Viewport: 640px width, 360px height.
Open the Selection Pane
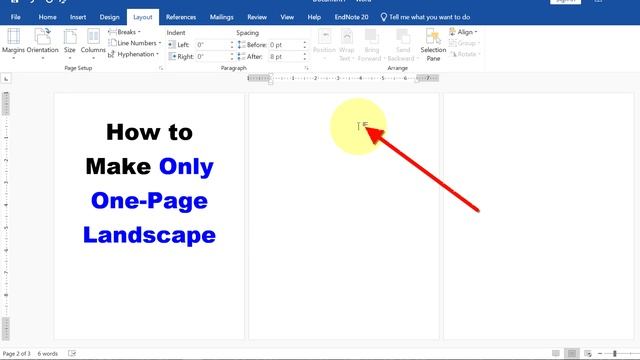[x=433, y=45]
